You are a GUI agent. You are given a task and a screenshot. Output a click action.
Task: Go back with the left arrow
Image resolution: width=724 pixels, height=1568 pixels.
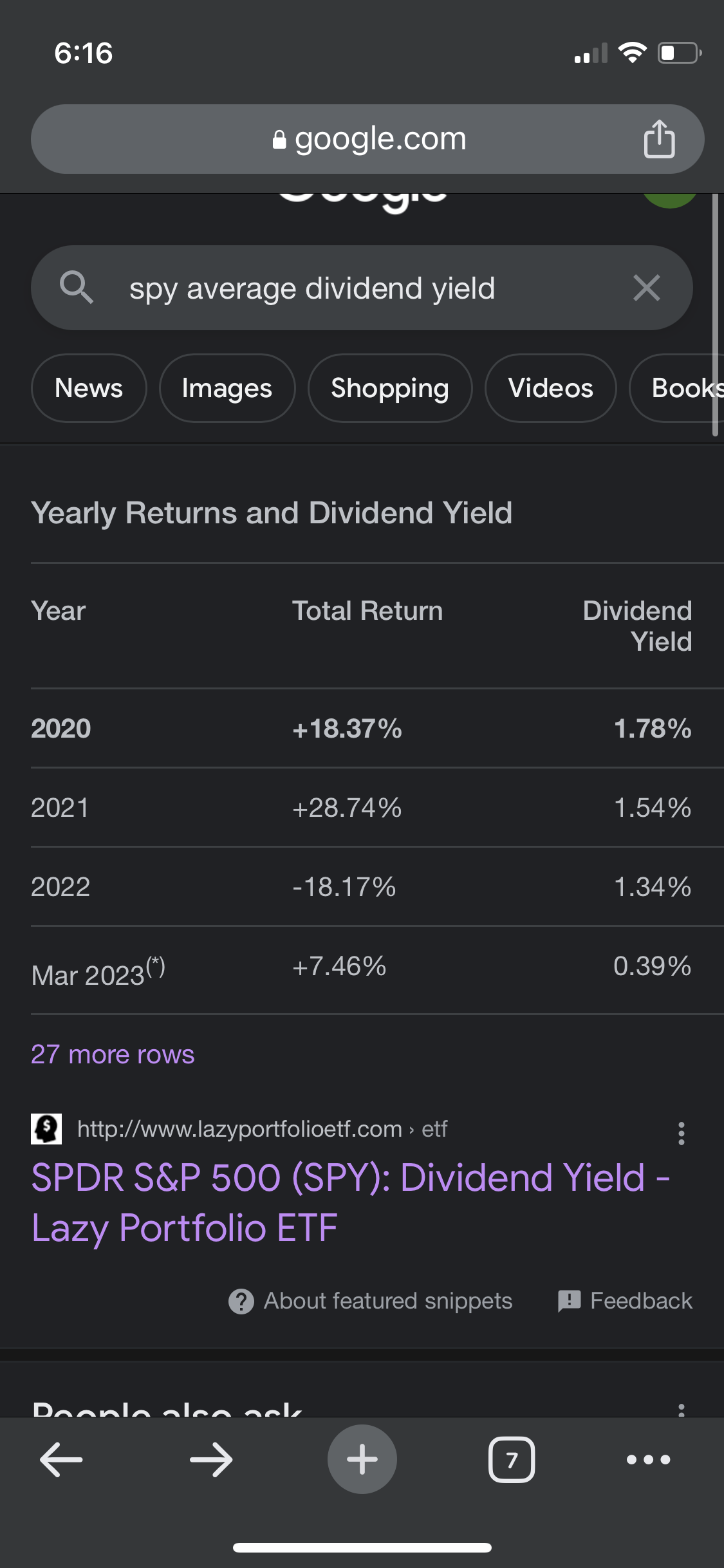click(61, 1459)
